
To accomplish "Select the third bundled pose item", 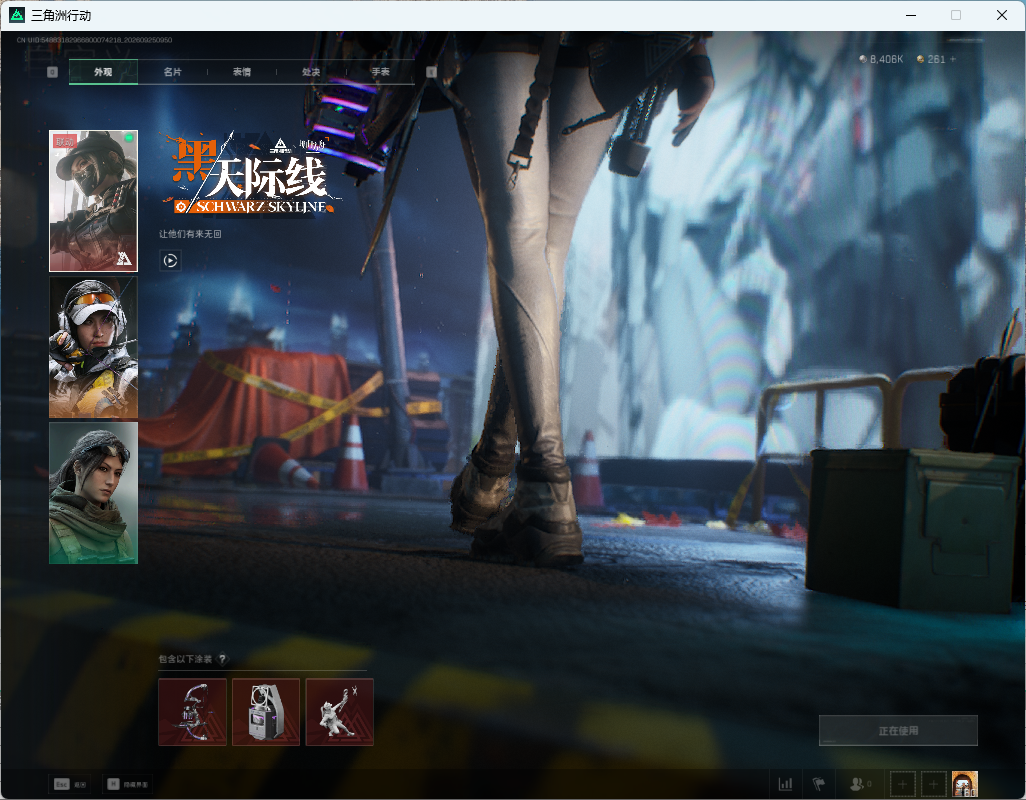I will point(340,712).
